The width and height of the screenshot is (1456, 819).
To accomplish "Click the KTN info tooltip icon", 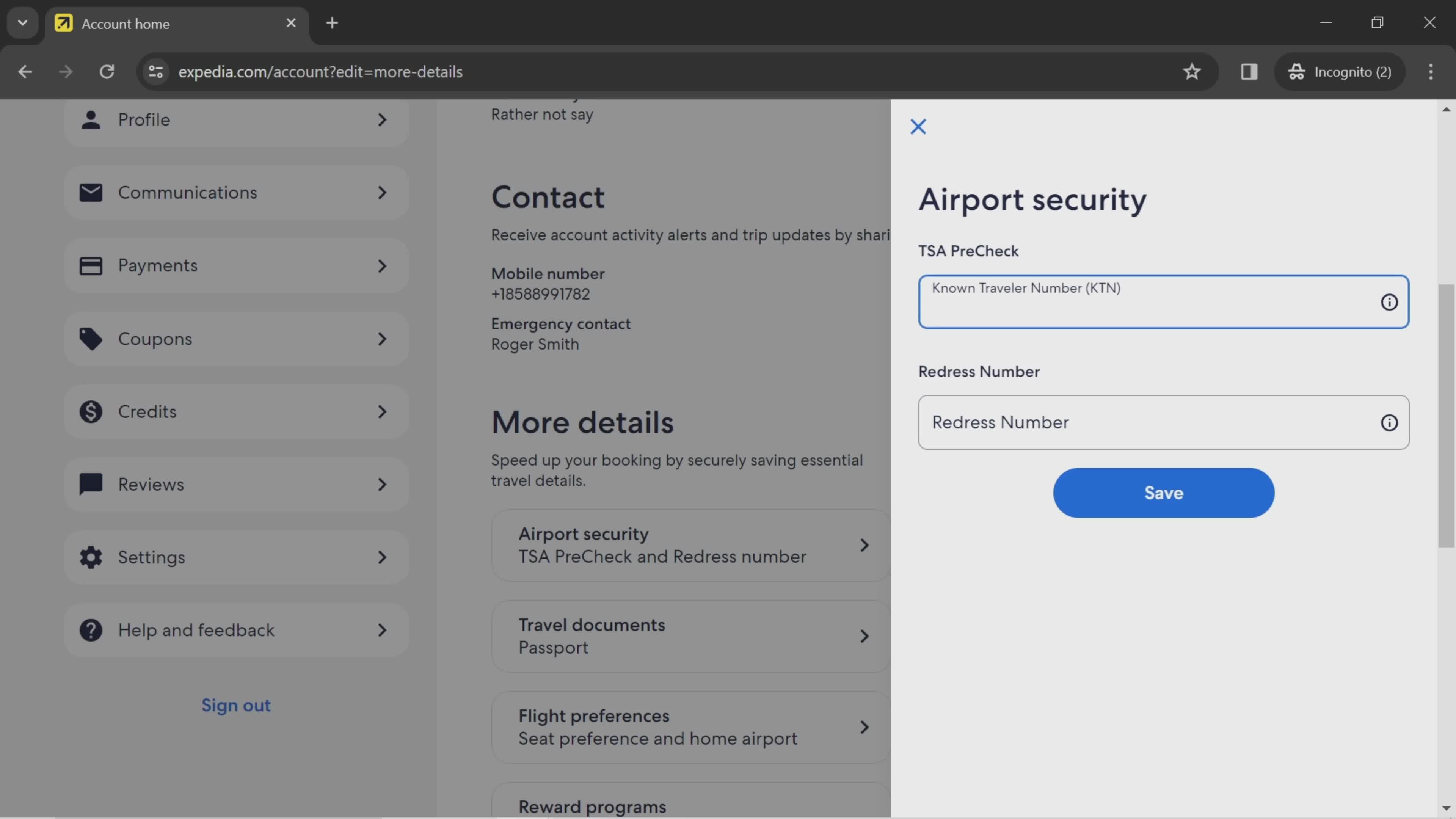I will click(1389, 302).
